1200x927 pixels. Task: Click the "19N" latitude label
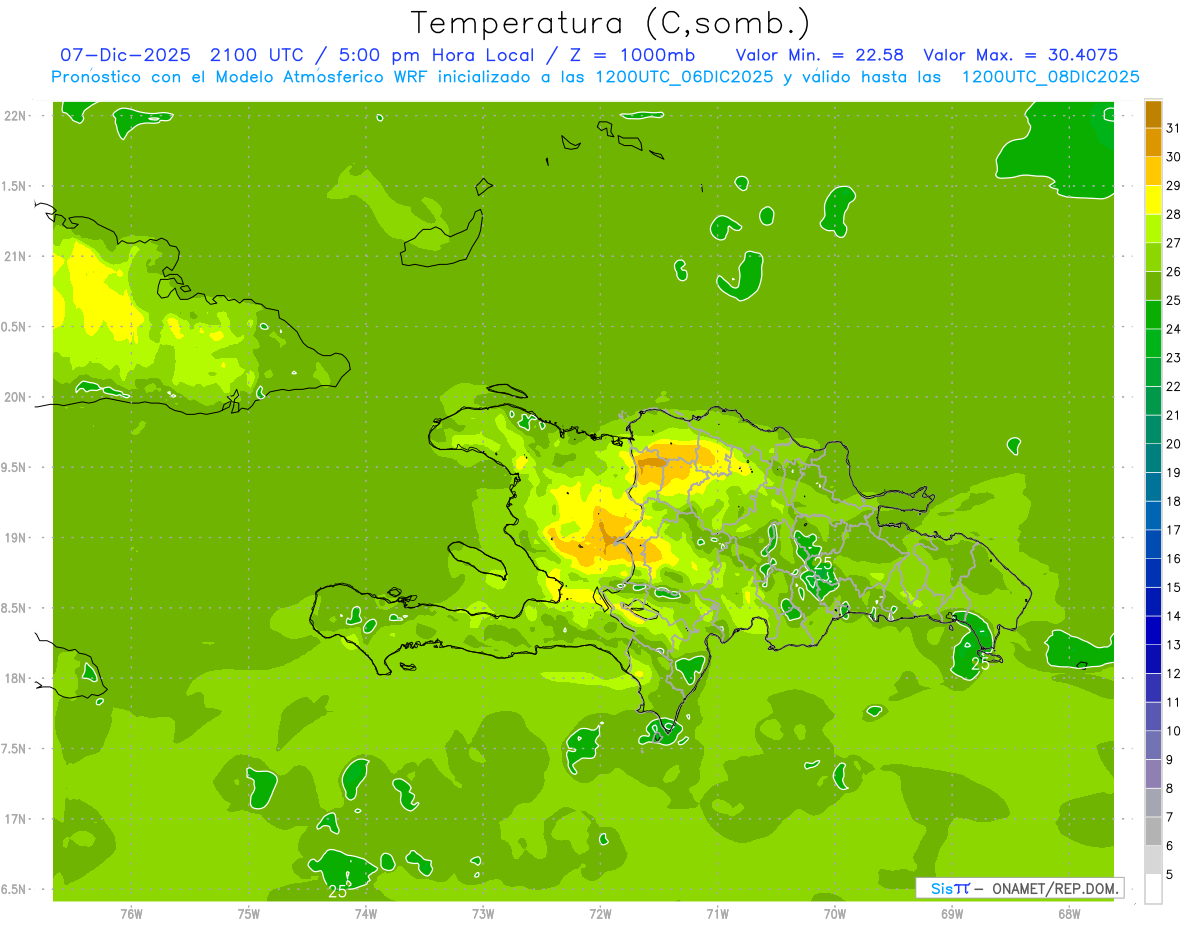click(x=15, y=538)
